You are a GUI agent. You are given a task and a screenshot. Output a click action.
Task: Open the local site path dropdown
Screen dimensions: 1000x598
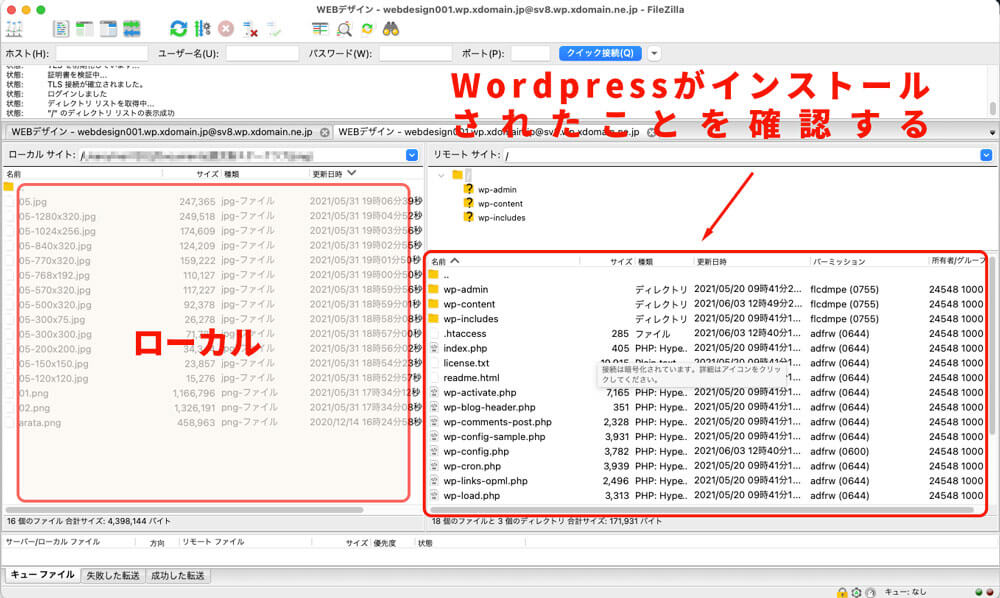pyautogui.click(x=412, y=155)
